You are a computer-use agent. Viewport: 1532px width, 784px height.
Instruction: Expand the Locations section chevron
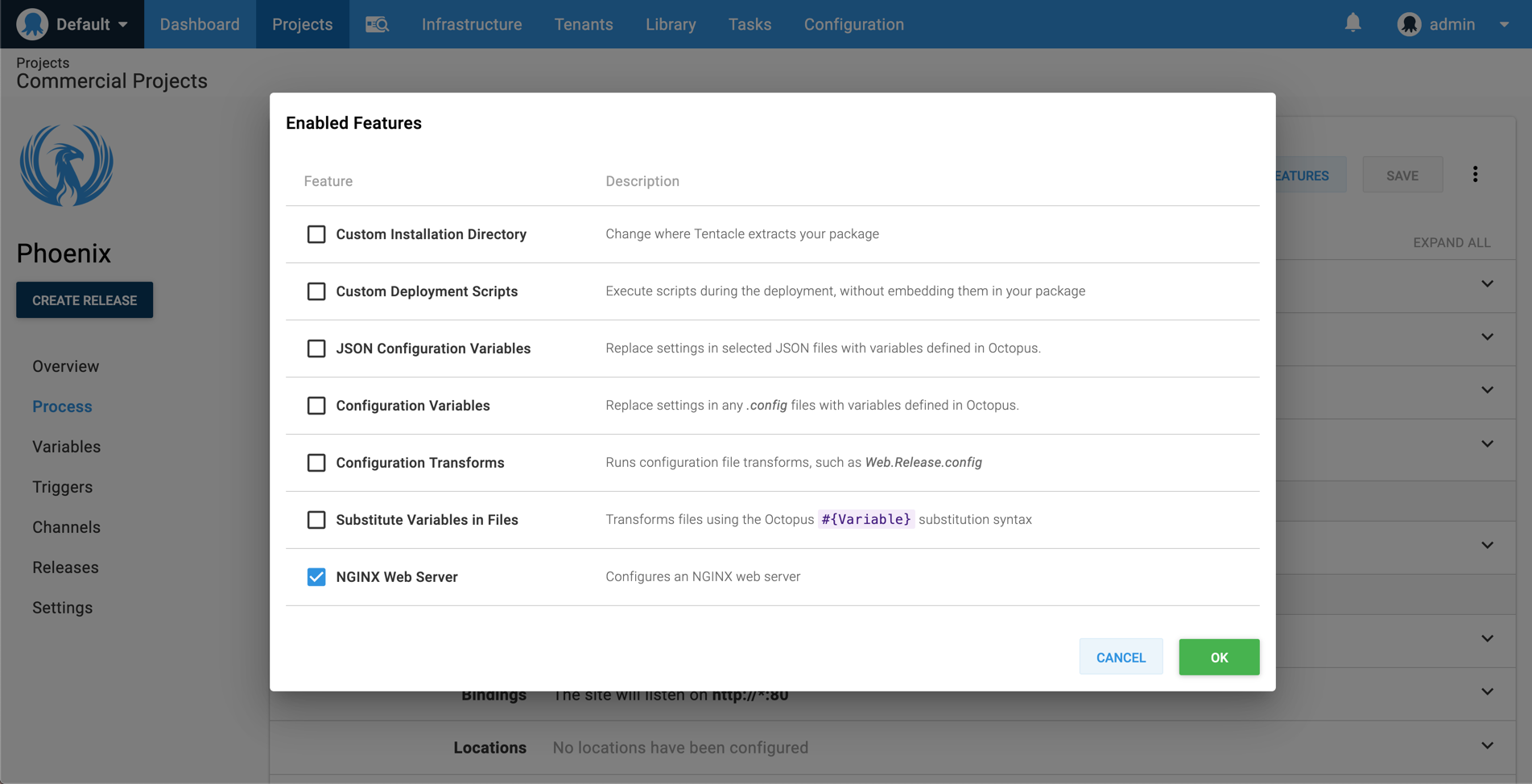coord(1487,746)
